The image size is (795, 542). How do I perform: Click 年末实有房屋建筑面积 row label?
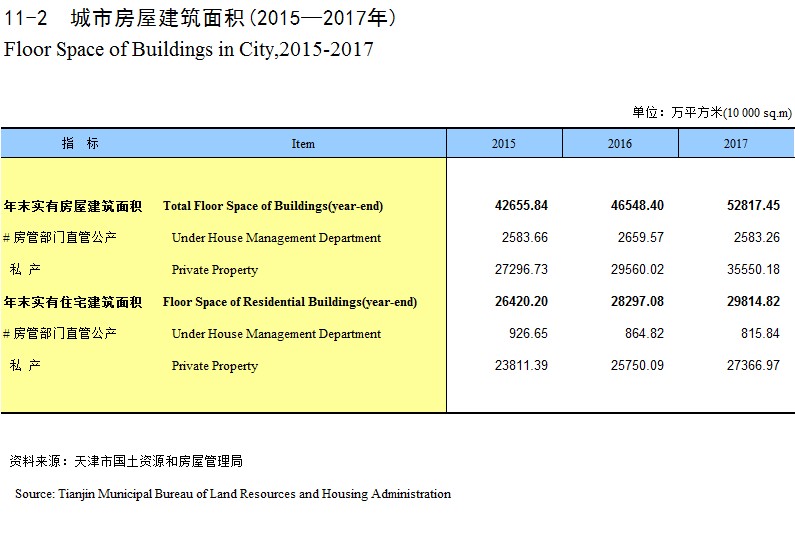[73, 206]
